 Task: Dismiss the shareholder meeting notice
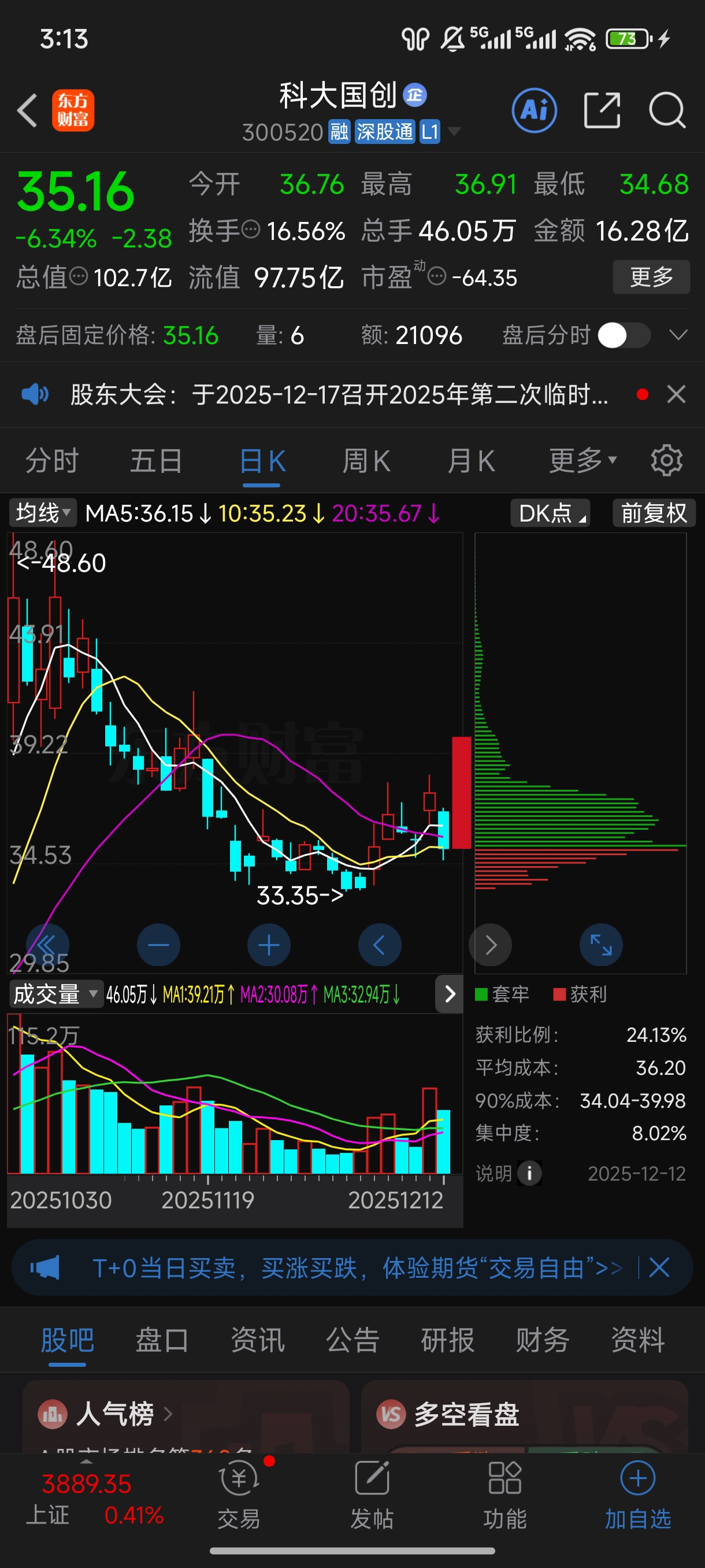676,394
